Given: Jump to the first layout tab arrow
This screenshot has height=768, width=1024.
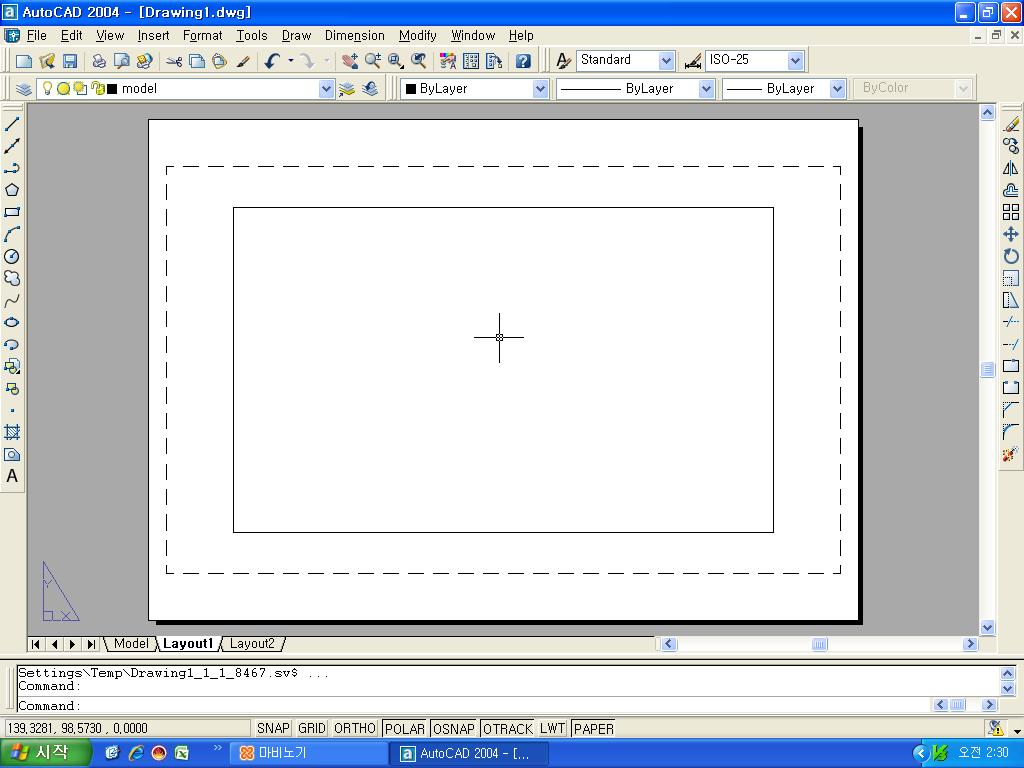Looking at the screenshot, I should point(36,645).
